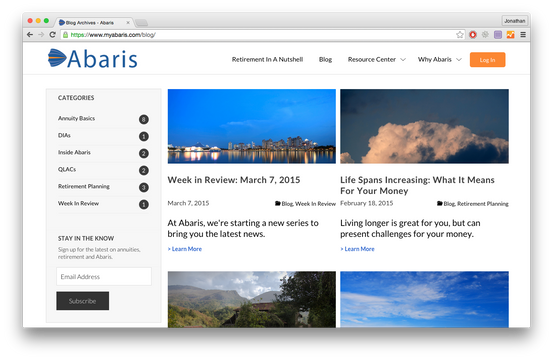Click the gray gear extension icon
The image size is (553, 360).
pos(485,35)
